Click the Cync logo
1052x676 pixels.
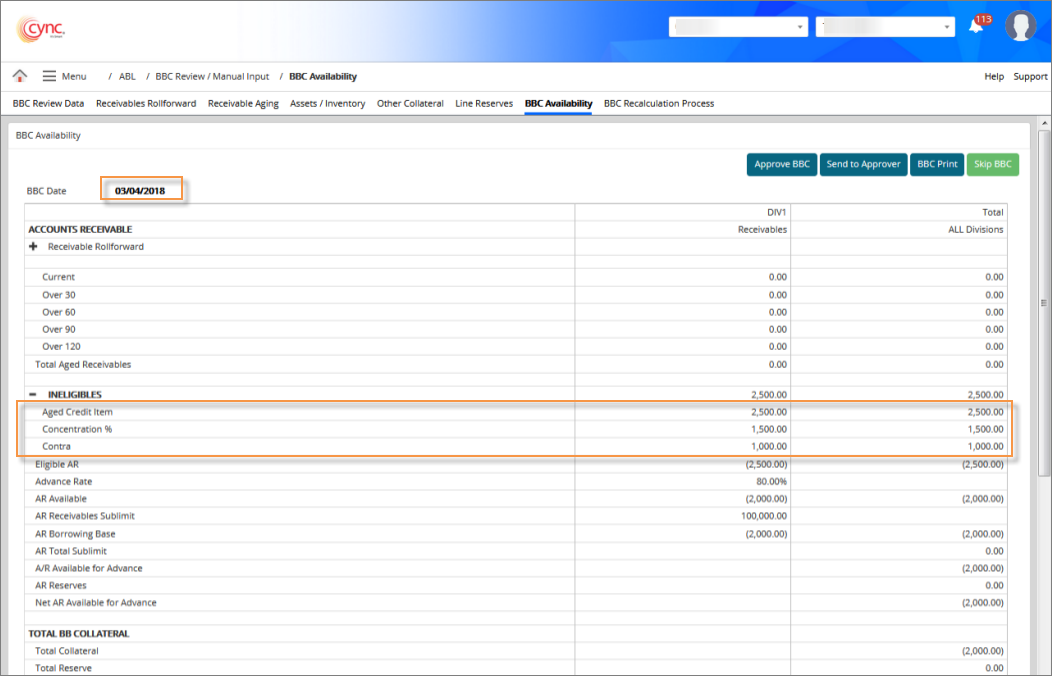point(41,27)
